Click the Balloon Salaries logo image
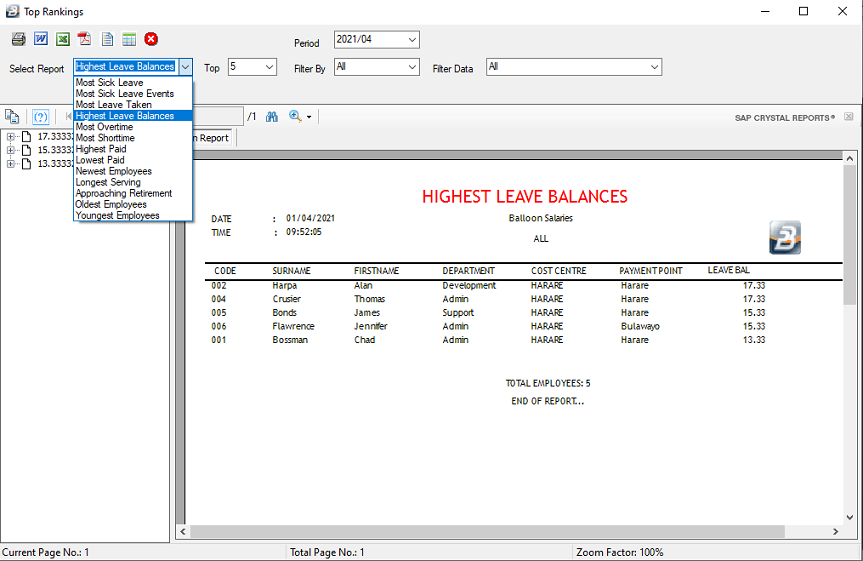Viewport: 863px width, 561px height. click(x=785, y=237)
